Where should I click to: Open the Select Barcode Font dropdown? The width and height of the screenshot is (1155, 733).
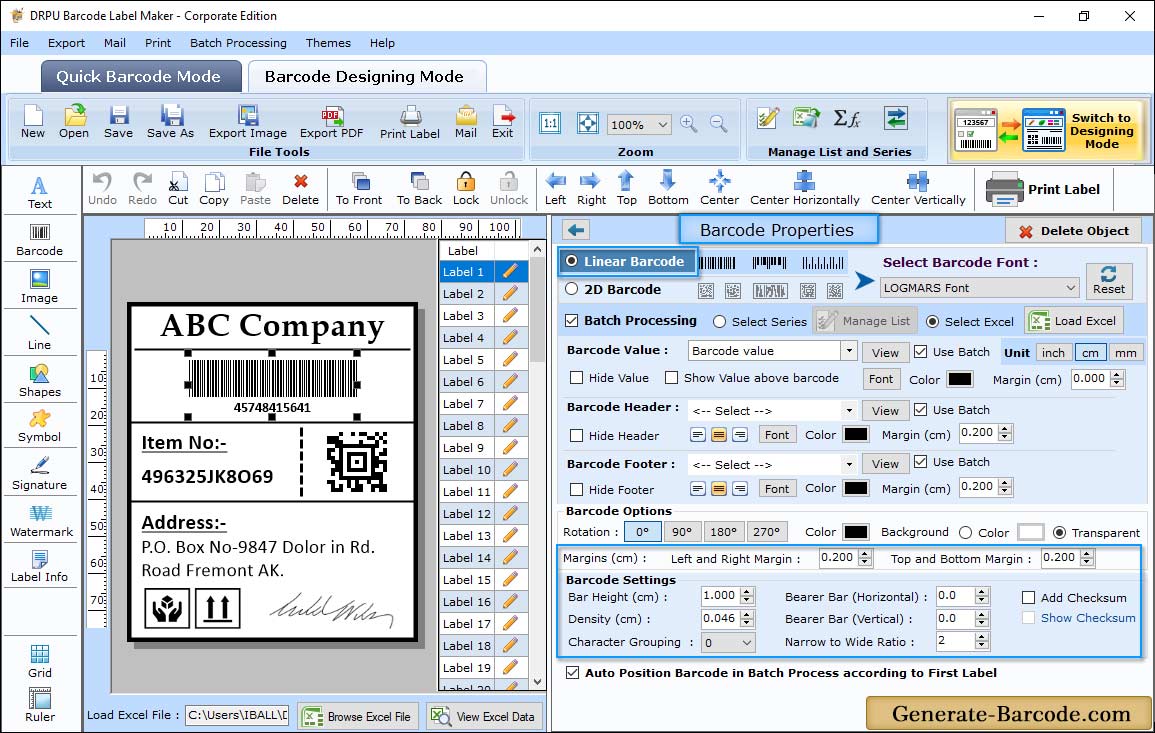[979, 288]
